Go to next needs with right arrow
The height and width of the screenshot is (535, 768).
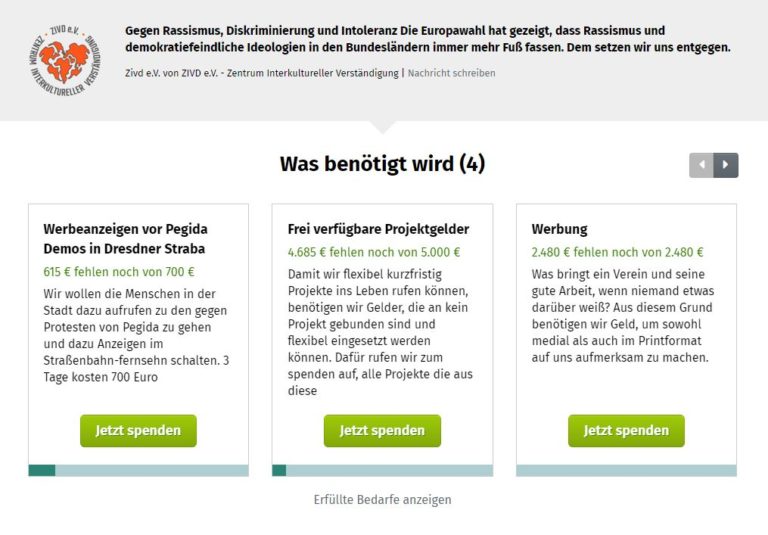click(x=726, y=165)
